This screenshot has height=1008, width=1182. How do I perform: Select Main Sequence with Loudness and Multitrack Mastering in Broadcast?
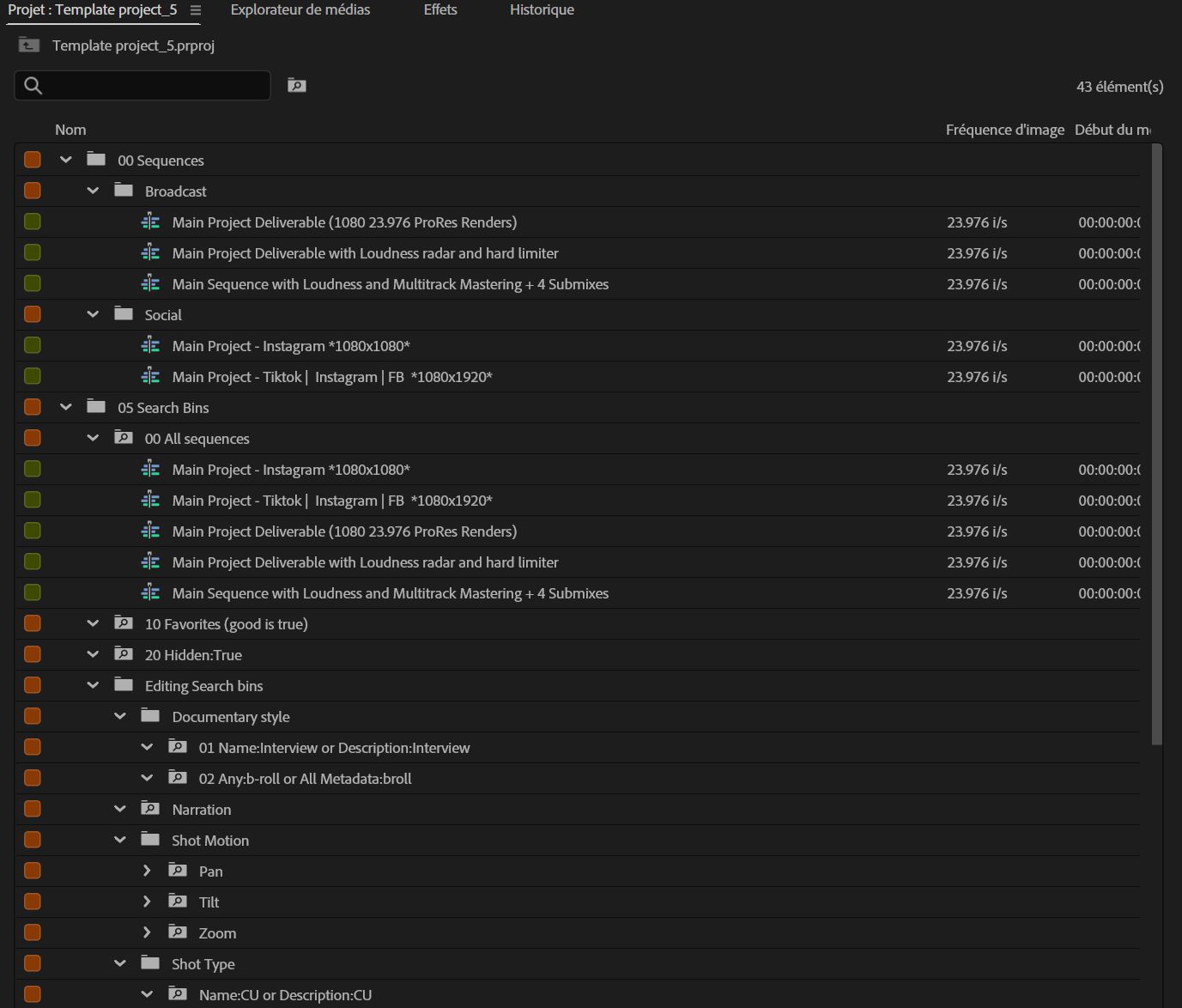point(391,284)
